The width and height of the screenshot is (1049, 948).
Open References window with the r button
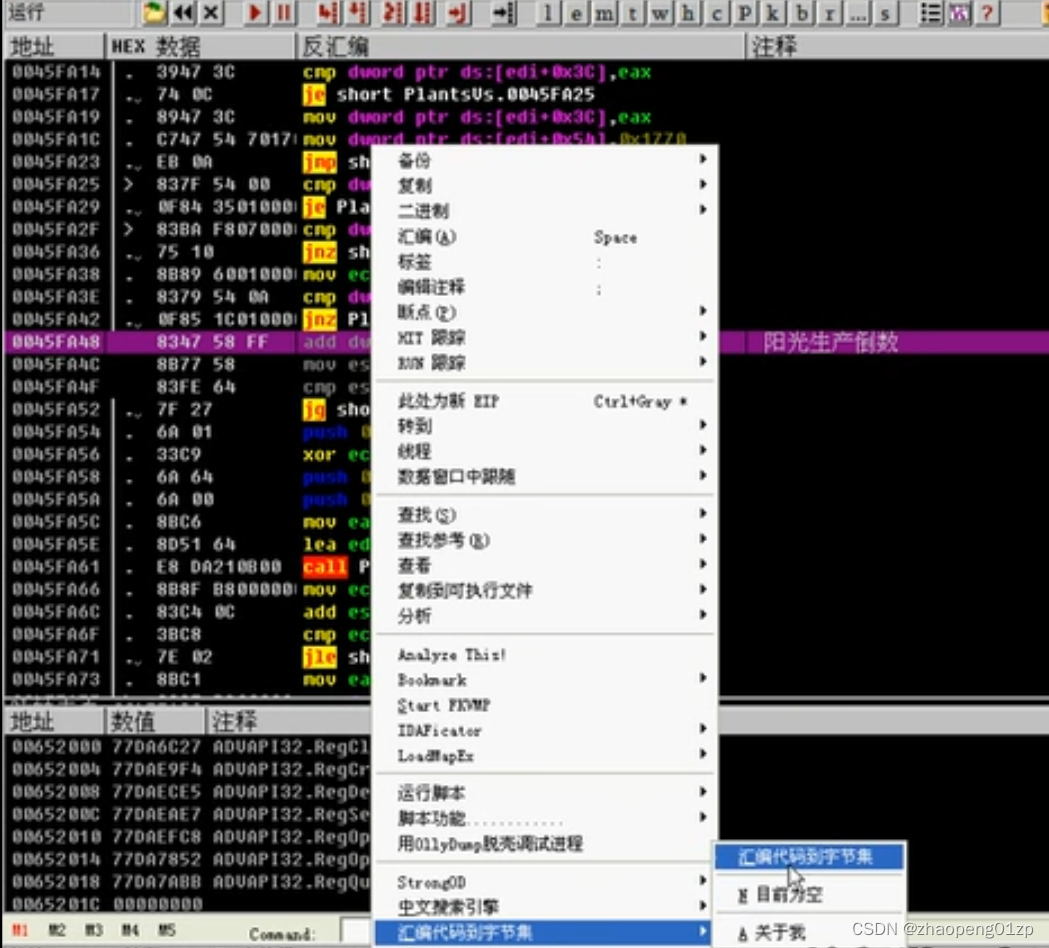coord(830,13)
